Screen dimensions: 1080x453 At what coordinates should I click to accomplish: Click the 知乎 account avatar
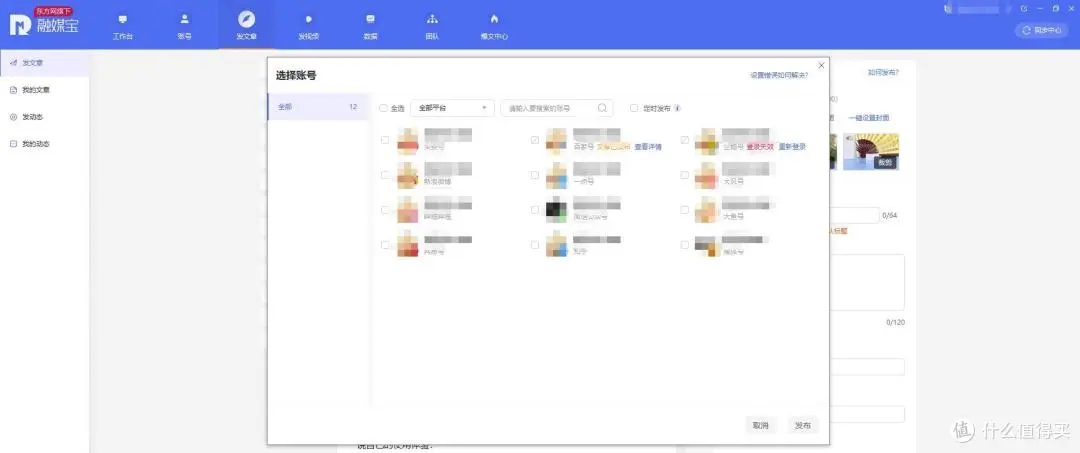[557, 243]
